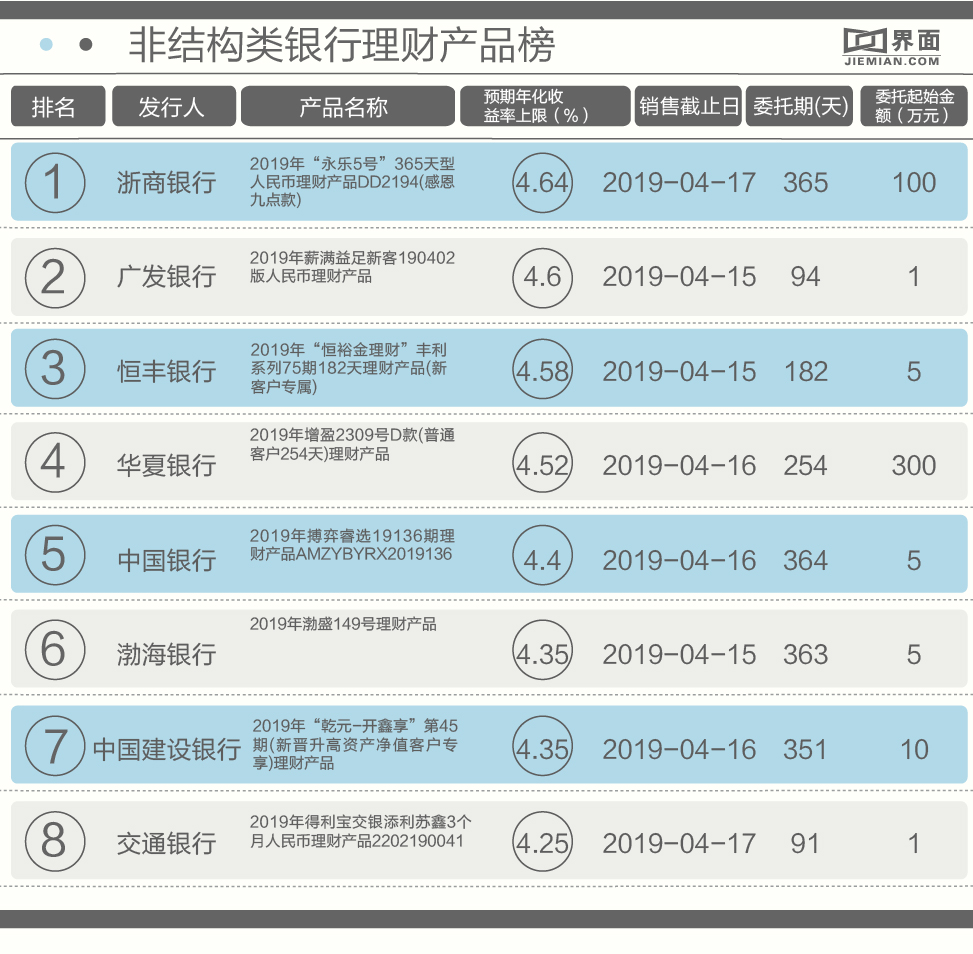Click the 乾元-开鑫享 第45期 product name
This screenshot has width=973, height=954.
click(355, 744)
